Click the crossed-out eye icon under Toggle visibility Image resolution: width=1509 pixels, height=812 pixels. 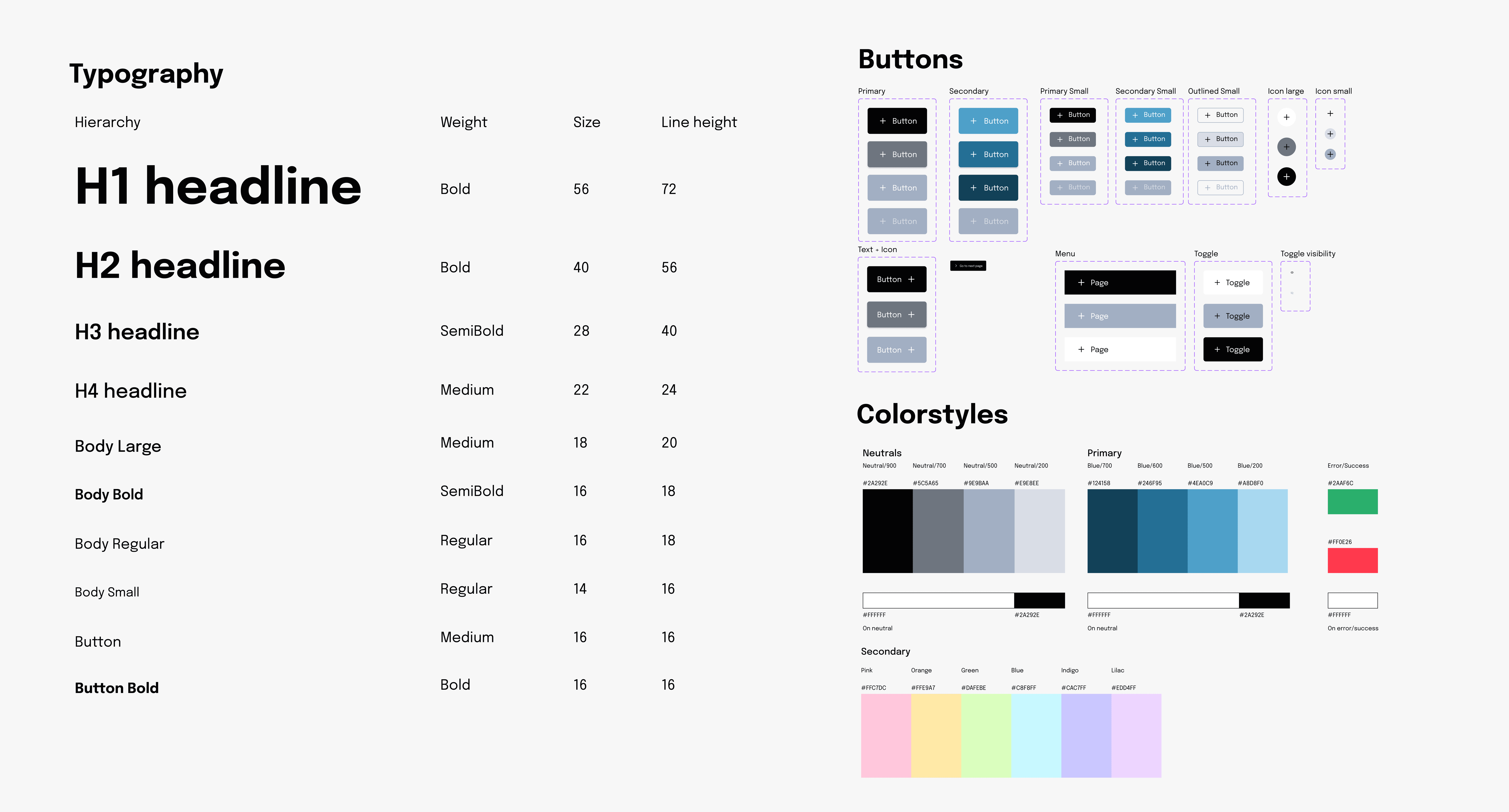(1292, 293)
